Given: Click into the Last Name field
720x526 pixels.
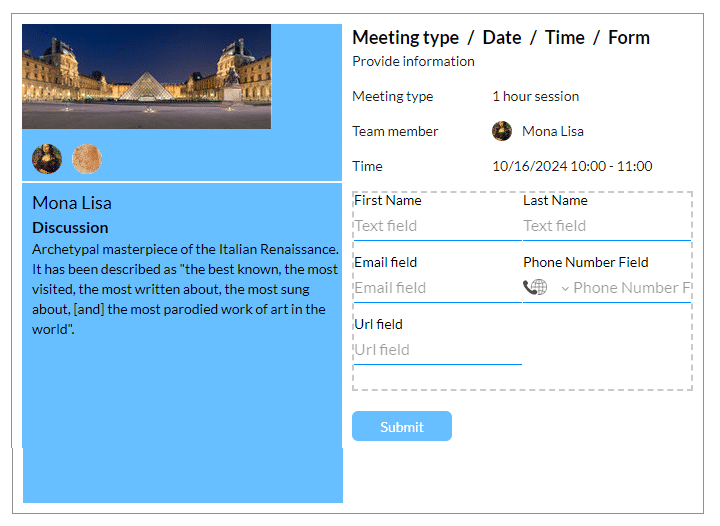Looking at the screenshot, I should pyautogui.click(x=605, y=226).
